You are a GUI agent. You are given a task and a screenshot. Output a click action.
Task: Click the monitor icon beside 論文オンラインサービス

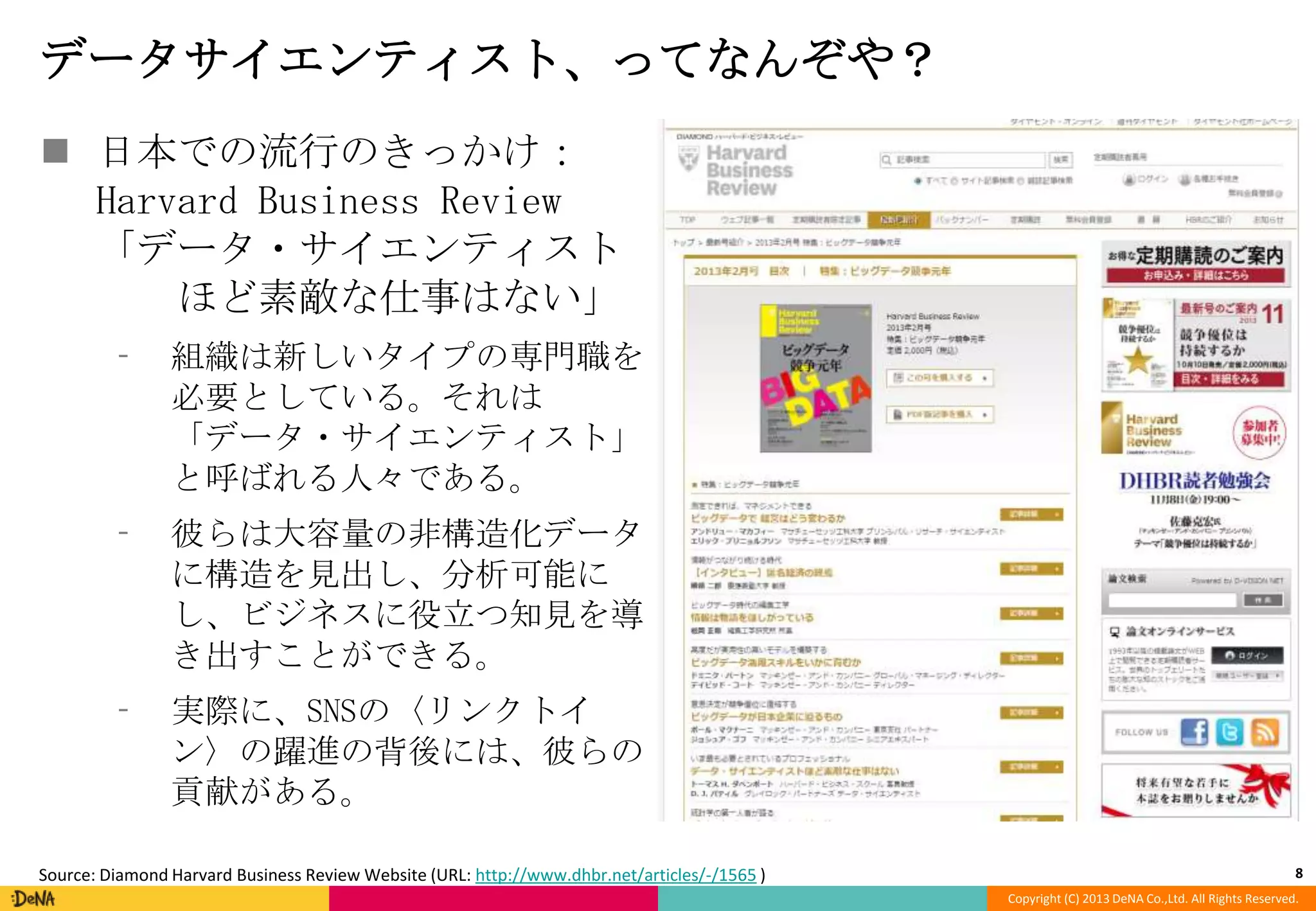(x=1115, y=632)
